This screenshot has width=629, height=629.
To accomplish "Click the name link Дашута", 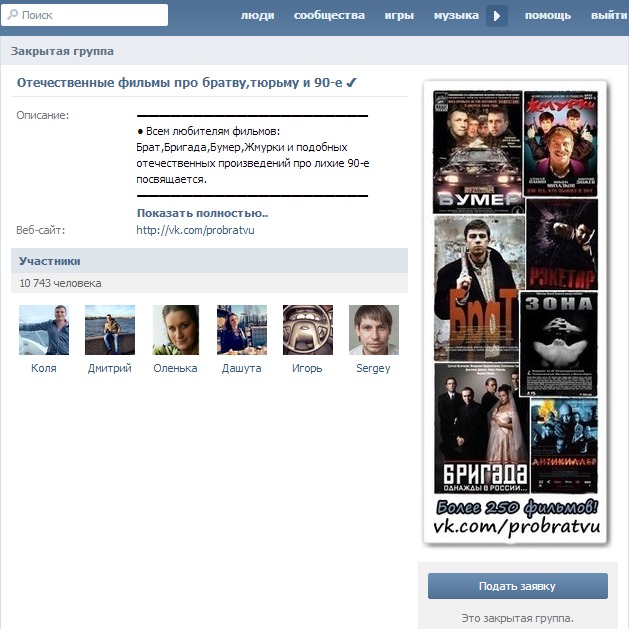I will pyautogui.click(x=241, y=368).
